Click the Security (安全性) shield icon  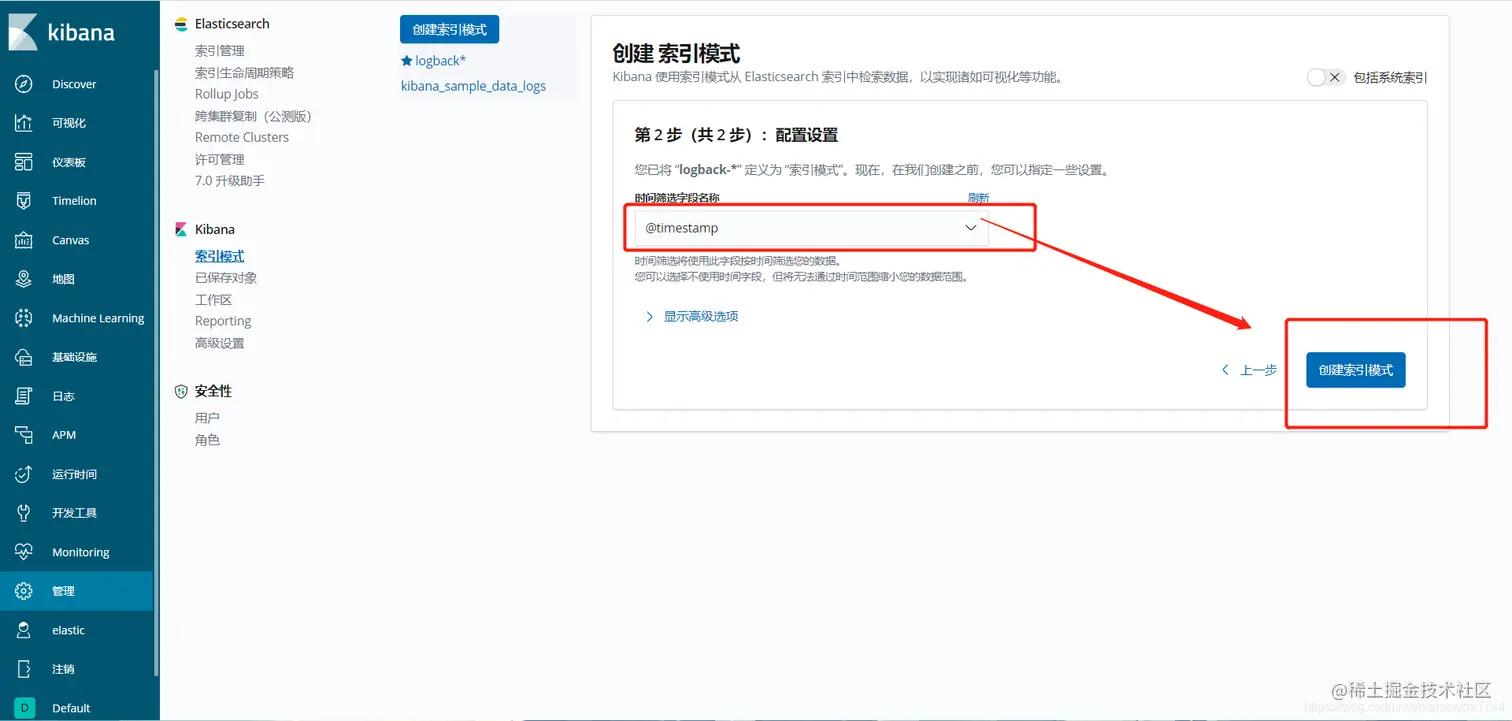(x=181, y=391)
